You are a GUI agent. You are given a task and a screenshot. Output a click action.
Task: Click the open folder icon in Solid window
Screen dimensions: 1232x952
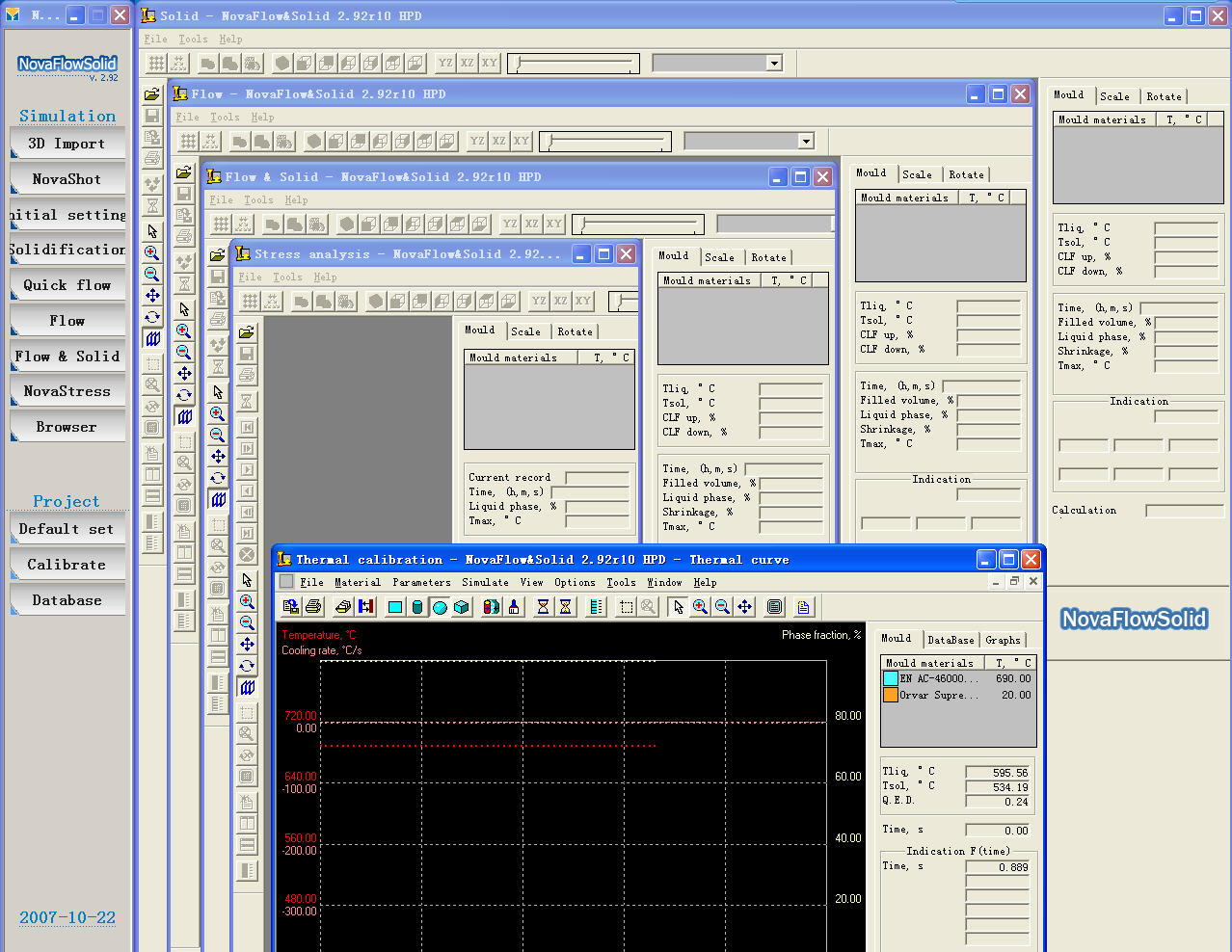(x=152, y=94)
